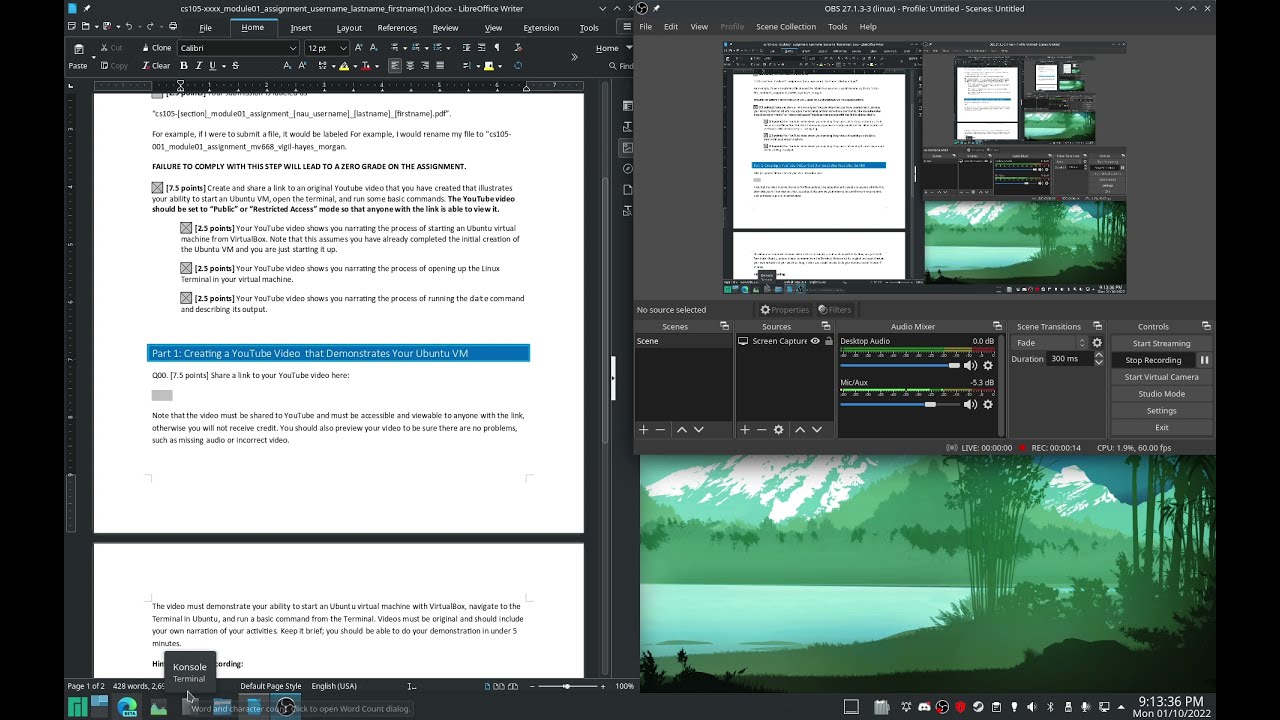Adjust the Desktop Audio volume slider
This screenshot has height=720, width=1280.
[900, 366]
